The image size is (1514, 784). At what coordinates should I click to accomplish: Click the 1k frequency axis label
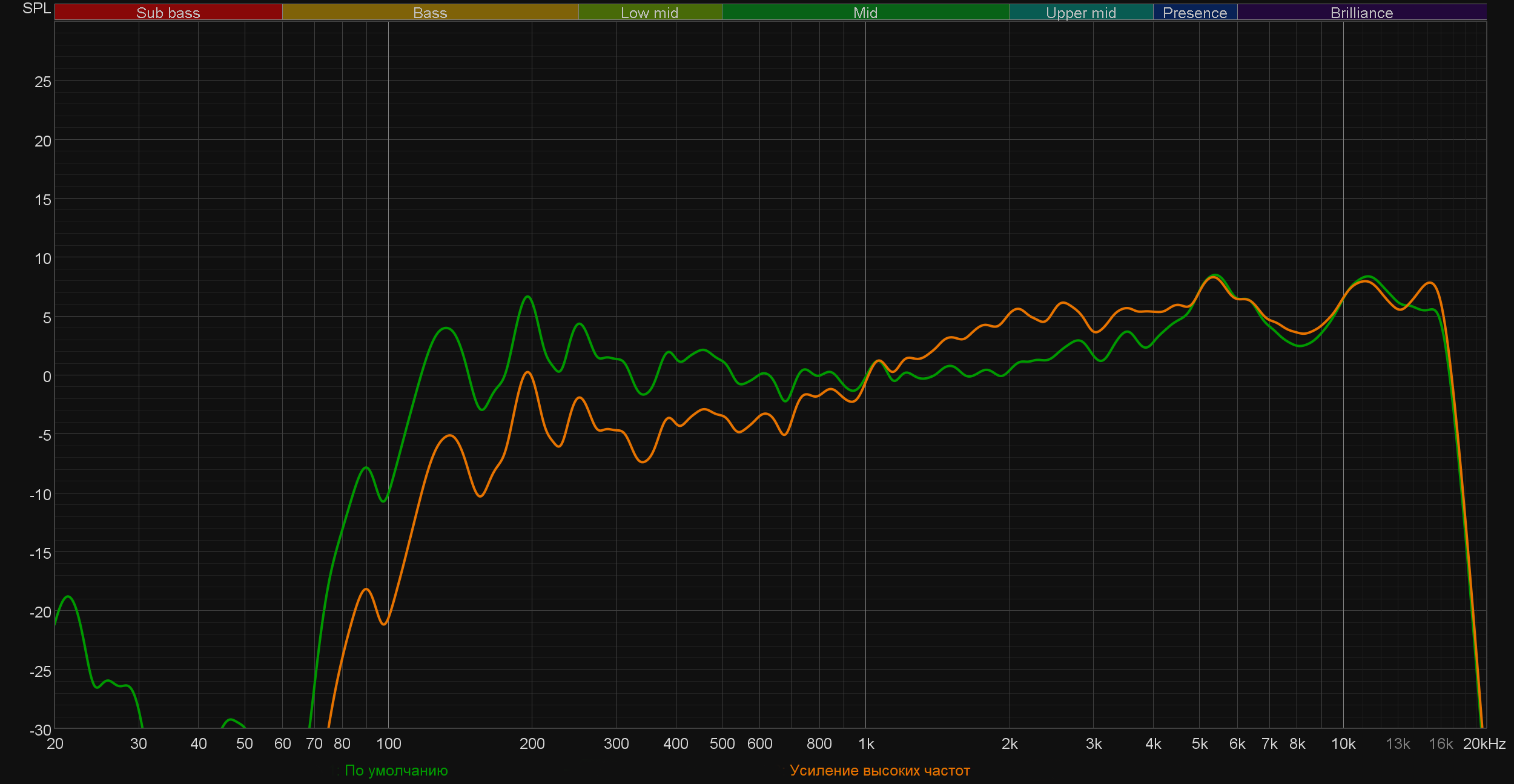866,743
